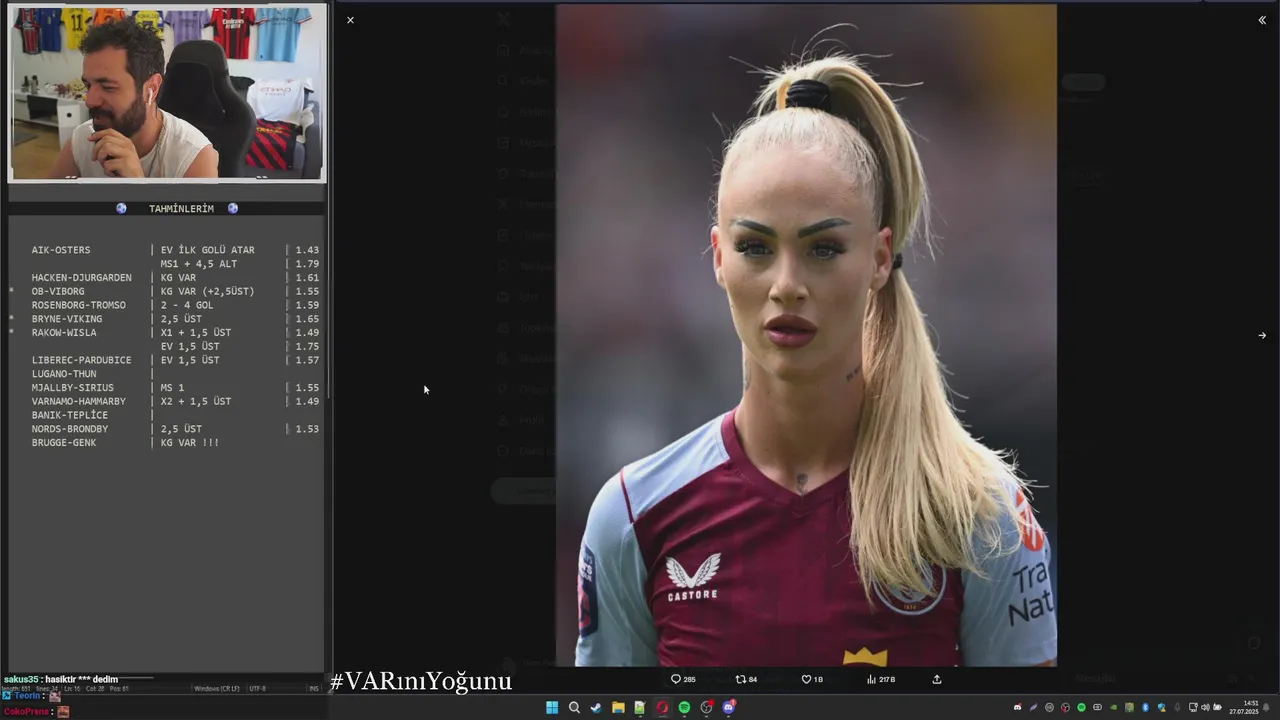Click the 'KG VAR !!!' prediction
The image size is (1280, 720).
point(190,442)
